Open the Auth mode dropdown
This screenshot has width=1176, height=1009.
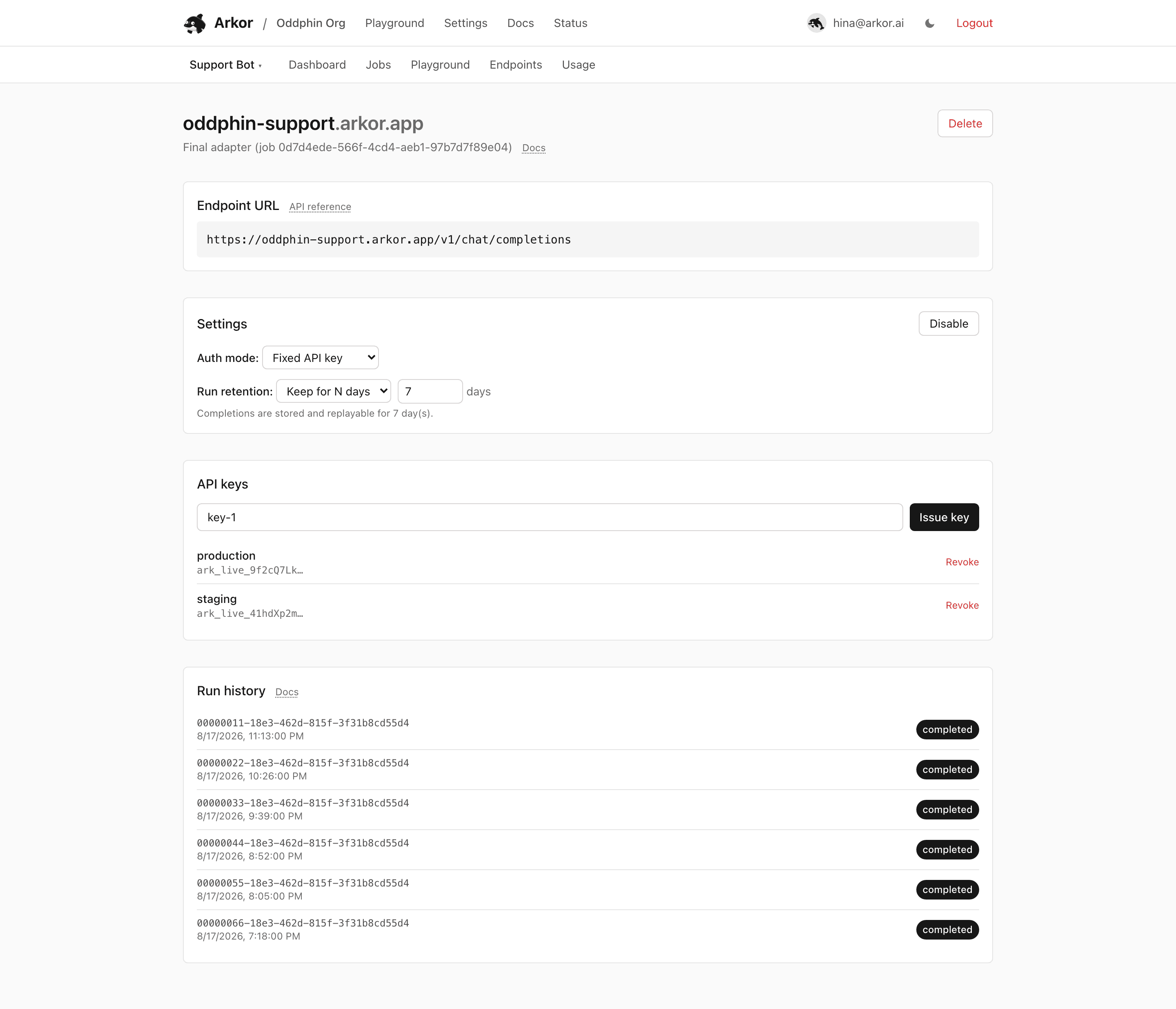(320, 358)
